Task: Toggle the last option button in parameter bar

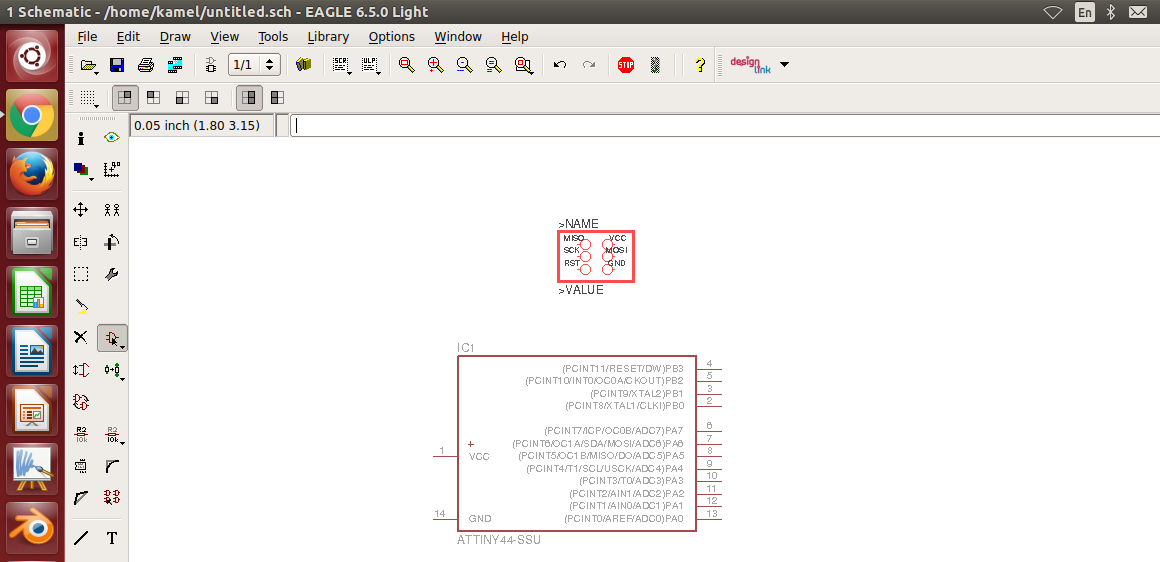Action: coord(277,97)
